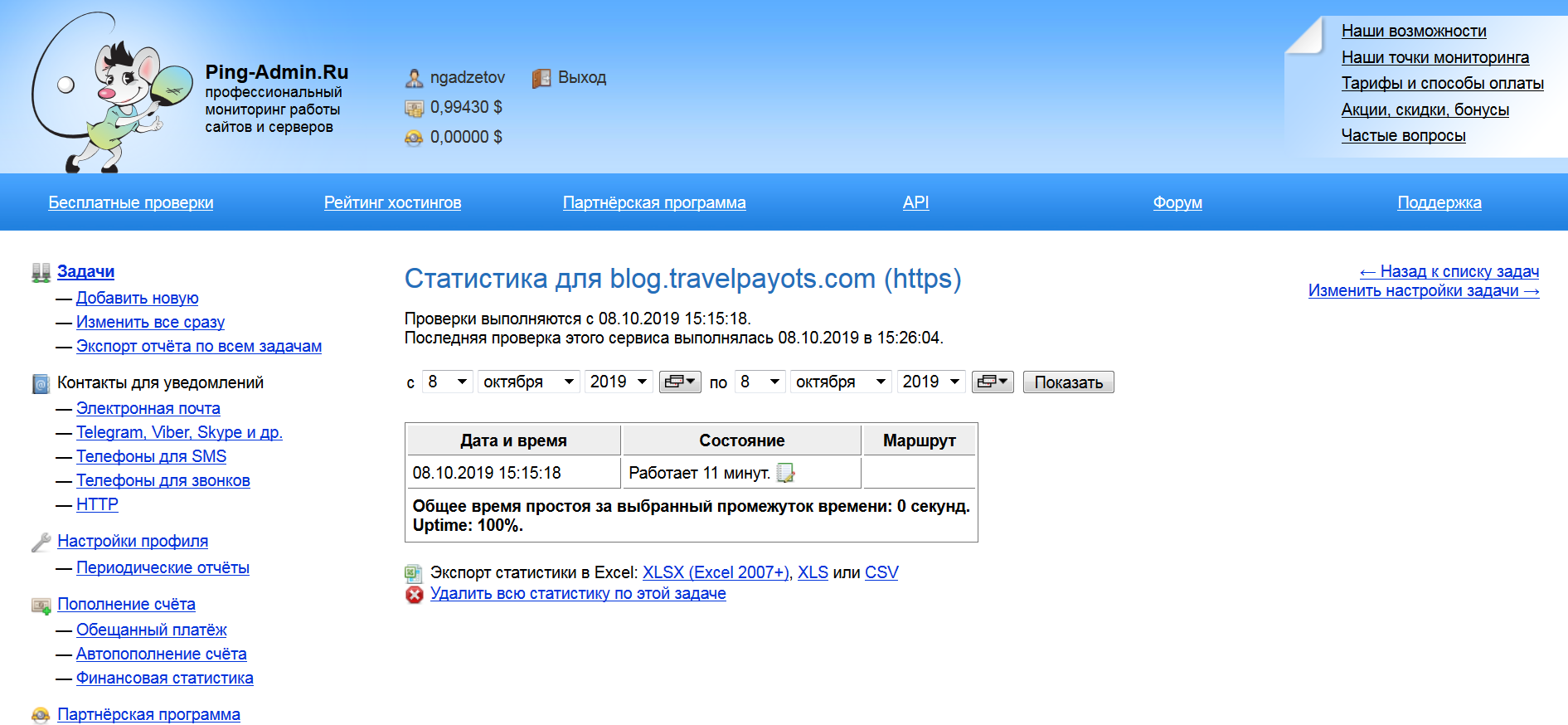
Task: Open Партнёрская программа in the nav bar
Action: tap(654, 202)
